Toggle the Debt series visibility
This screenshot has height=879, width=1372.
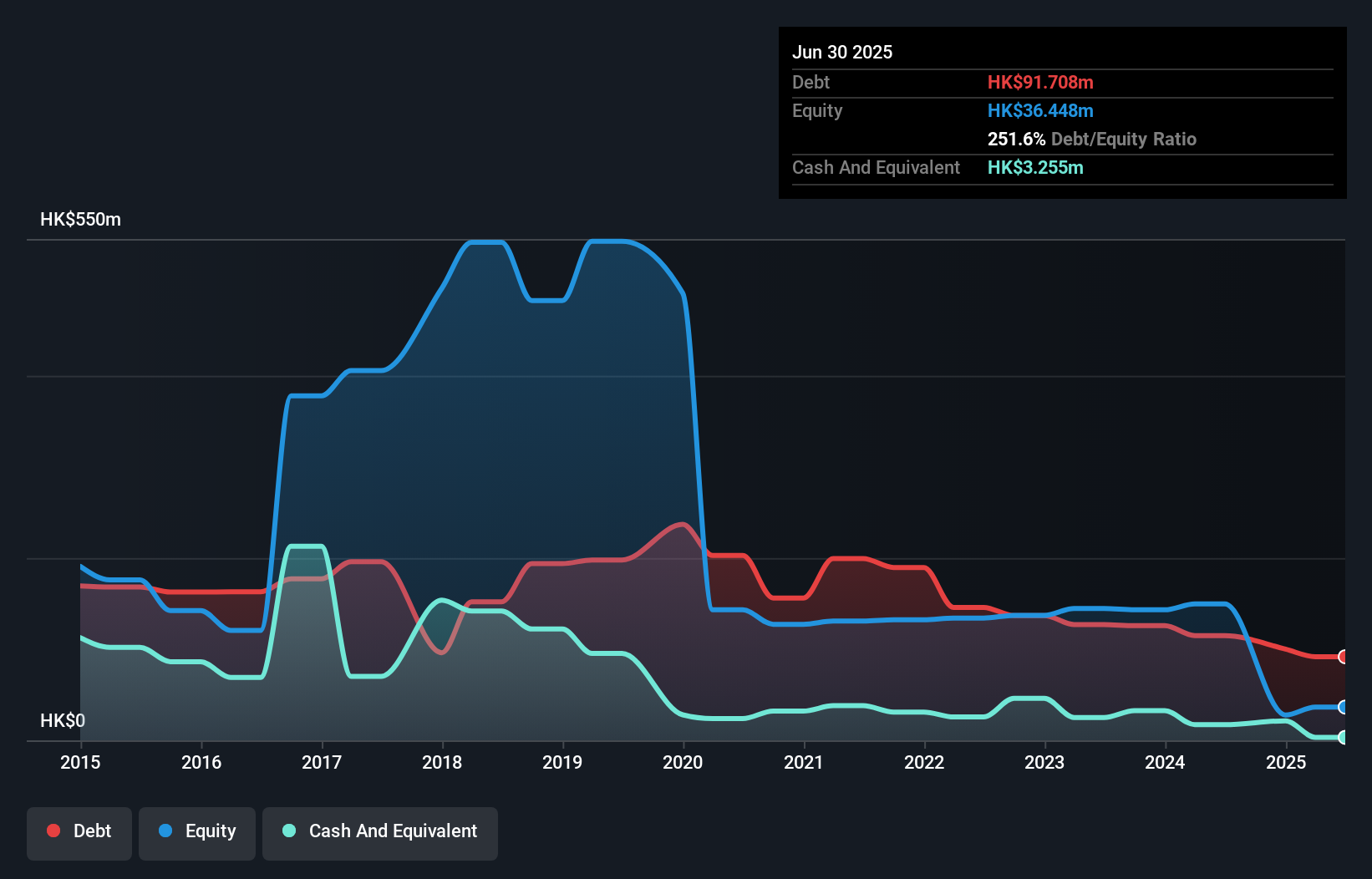pos(79,832)
